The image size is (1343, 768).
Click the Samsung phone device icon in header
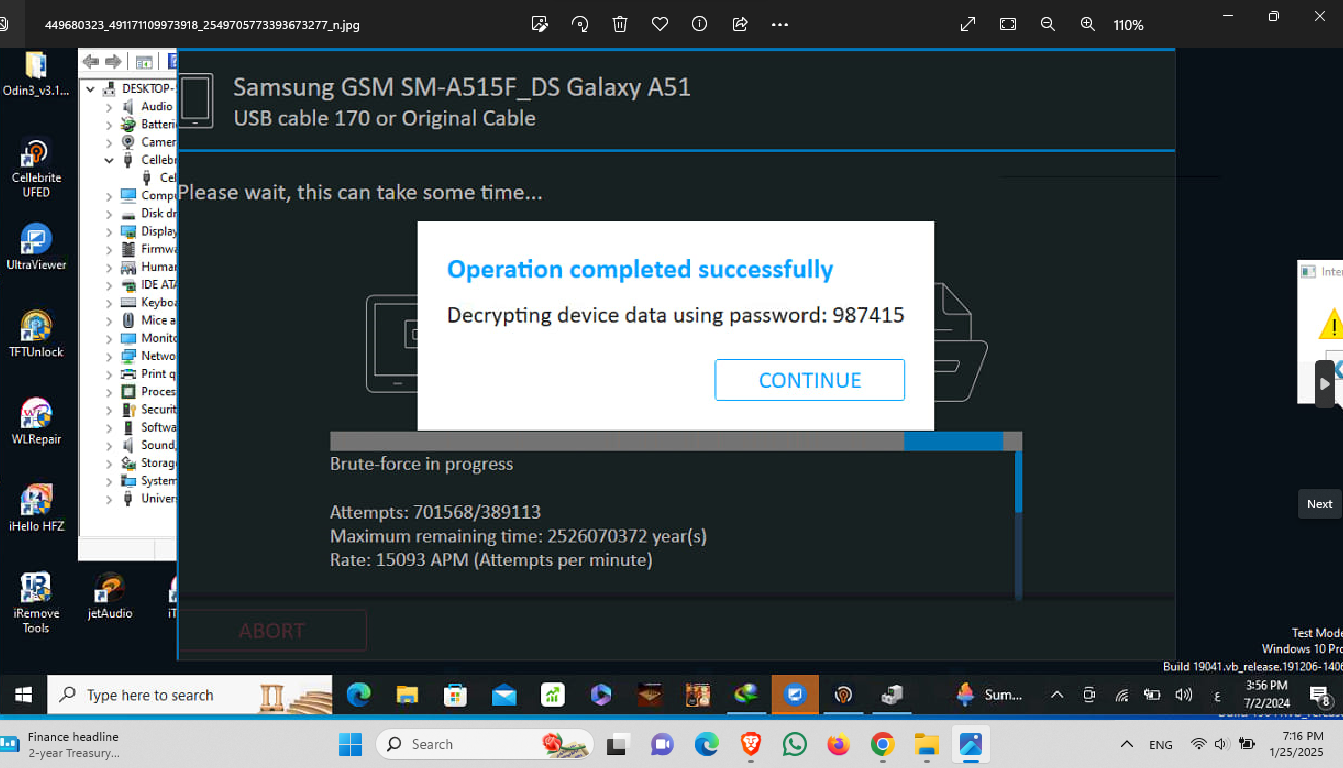pos(197,101)
